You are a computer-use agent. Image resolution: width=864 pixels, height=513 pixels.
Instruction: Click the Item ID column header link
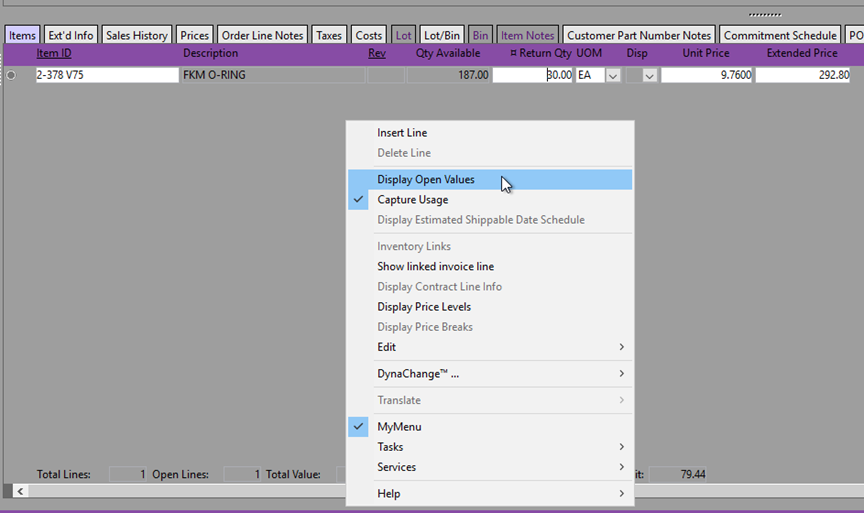54,53
